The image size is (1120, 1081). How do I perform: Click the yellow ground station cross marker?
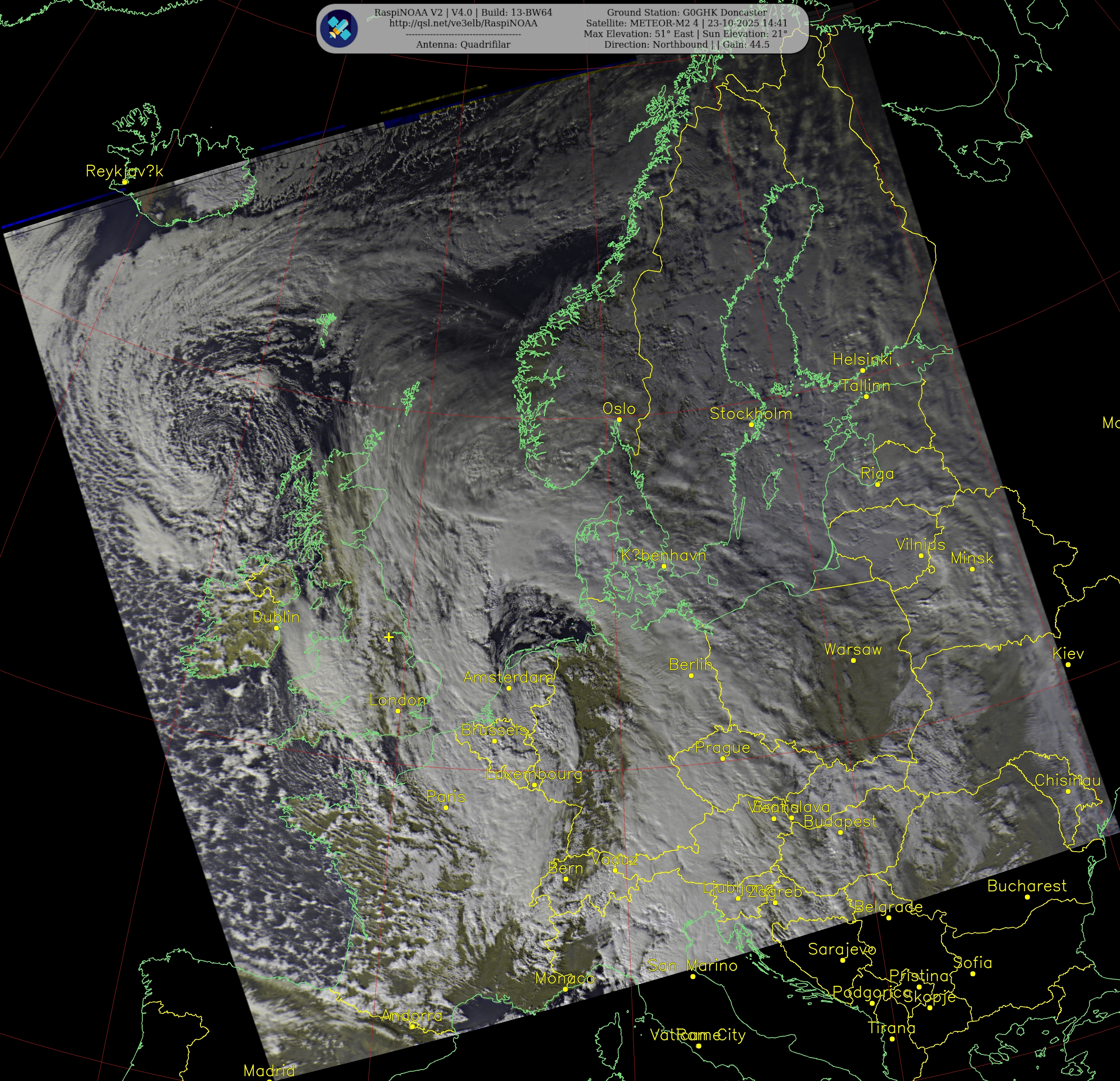coord(389,636)
